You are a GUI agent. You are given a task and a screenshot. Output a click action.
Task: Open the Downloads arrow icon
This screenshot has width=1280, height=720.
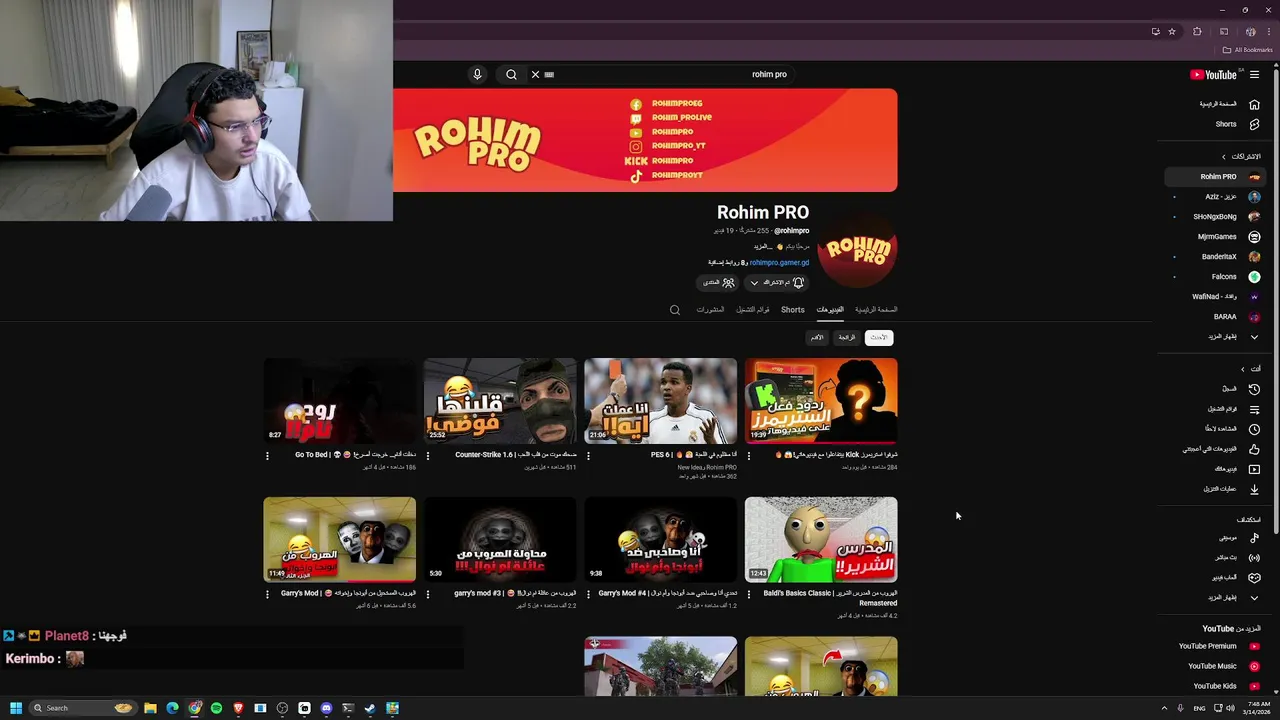pos(1254,489)
